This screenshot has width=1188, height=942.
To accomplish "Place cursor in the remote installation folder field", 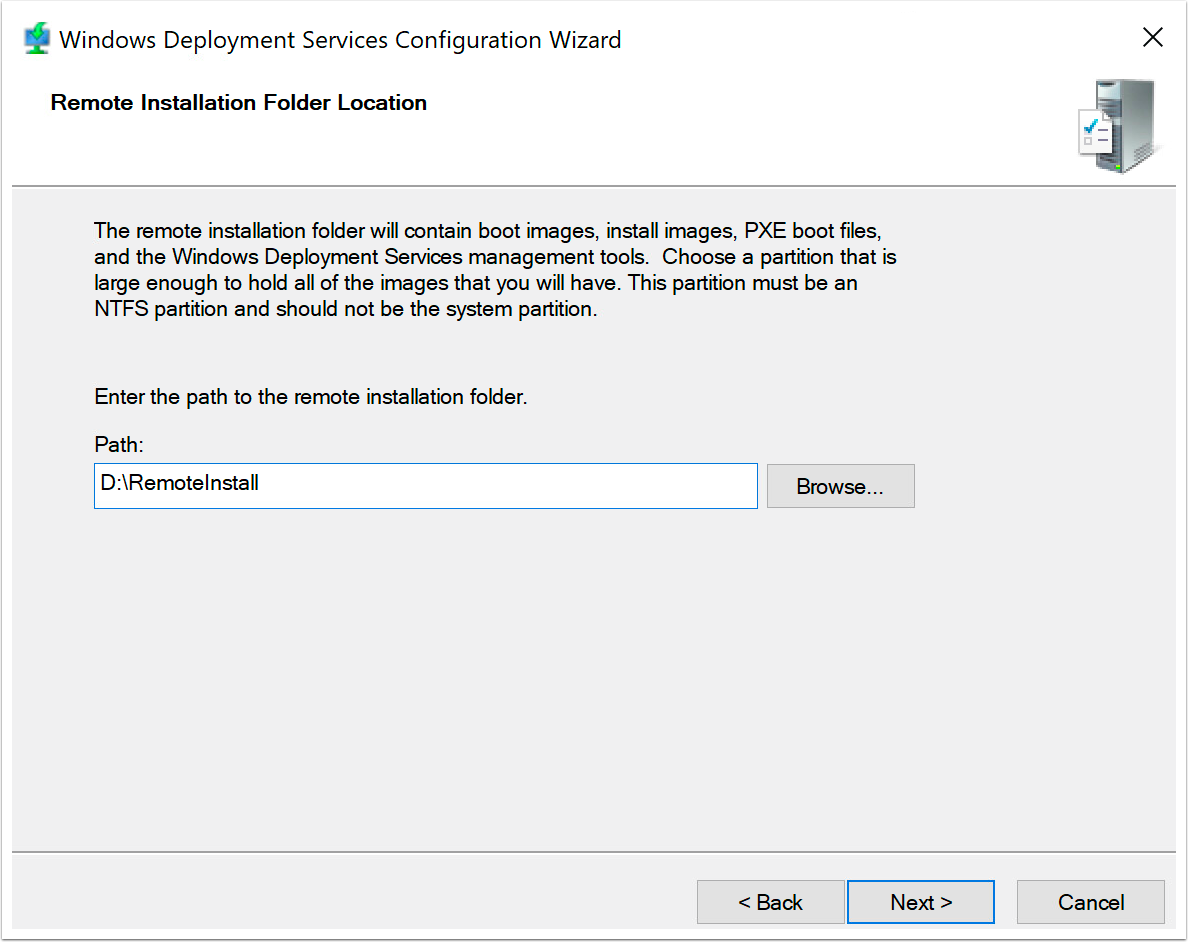I will 425,486.
